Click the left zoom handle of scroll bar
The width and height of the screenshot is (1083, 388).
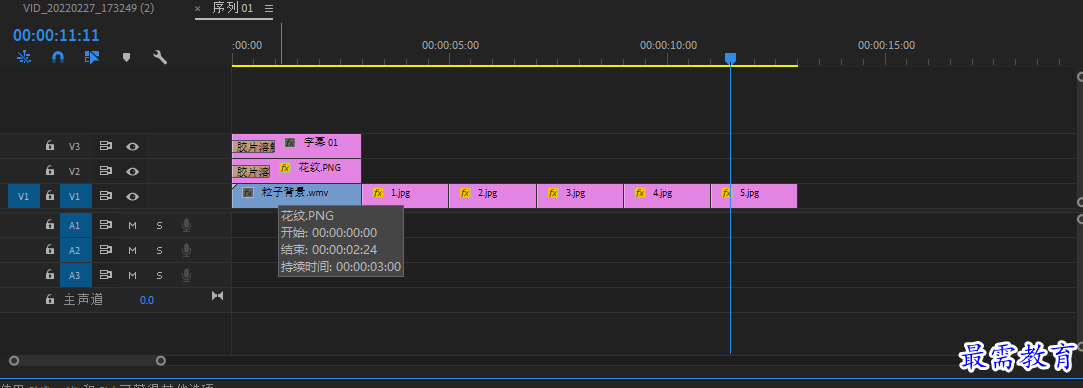click(x=14, y=360)
